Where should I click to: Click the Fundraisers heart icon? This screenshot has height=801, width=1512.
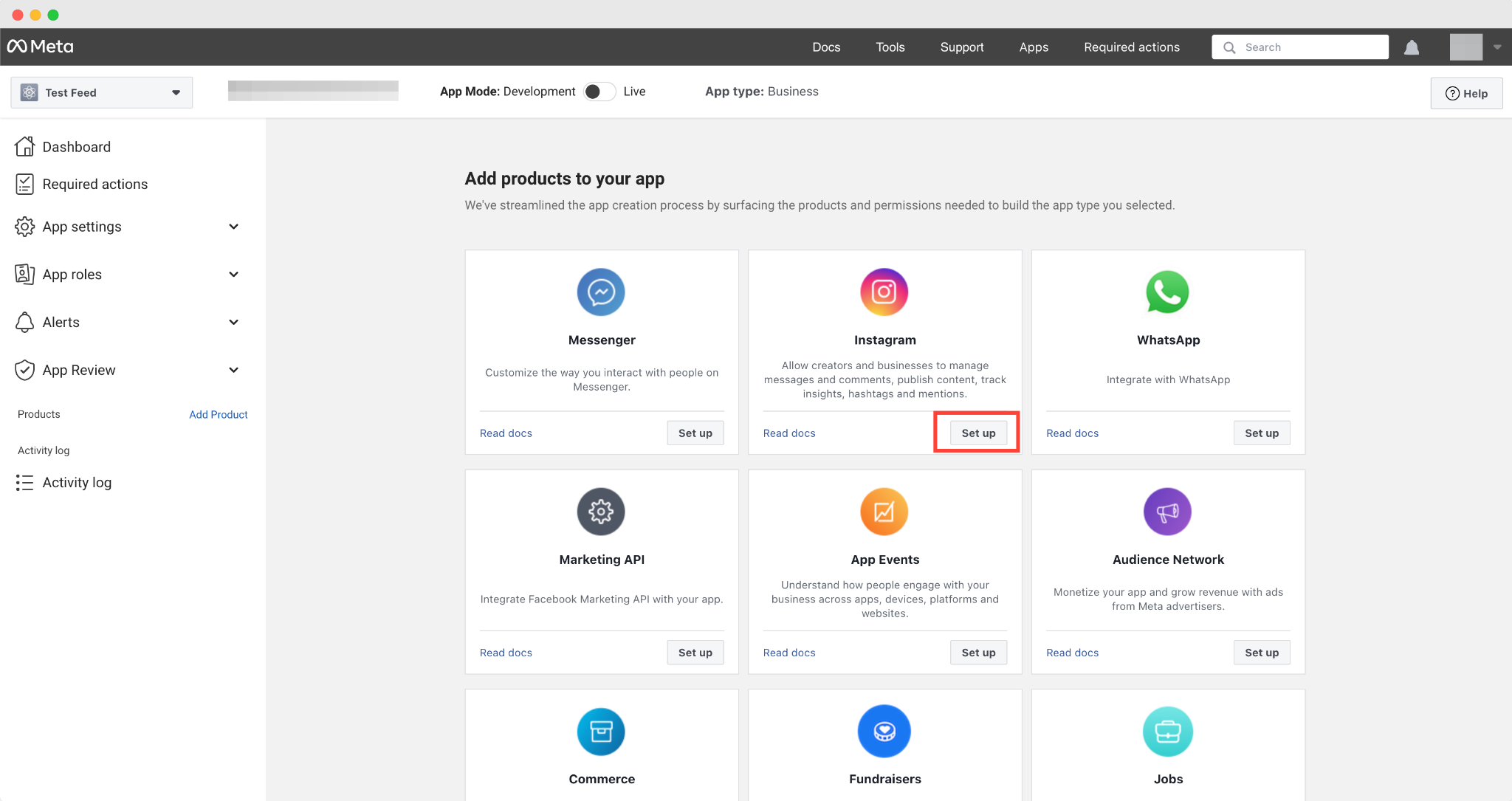pos(884,732)
